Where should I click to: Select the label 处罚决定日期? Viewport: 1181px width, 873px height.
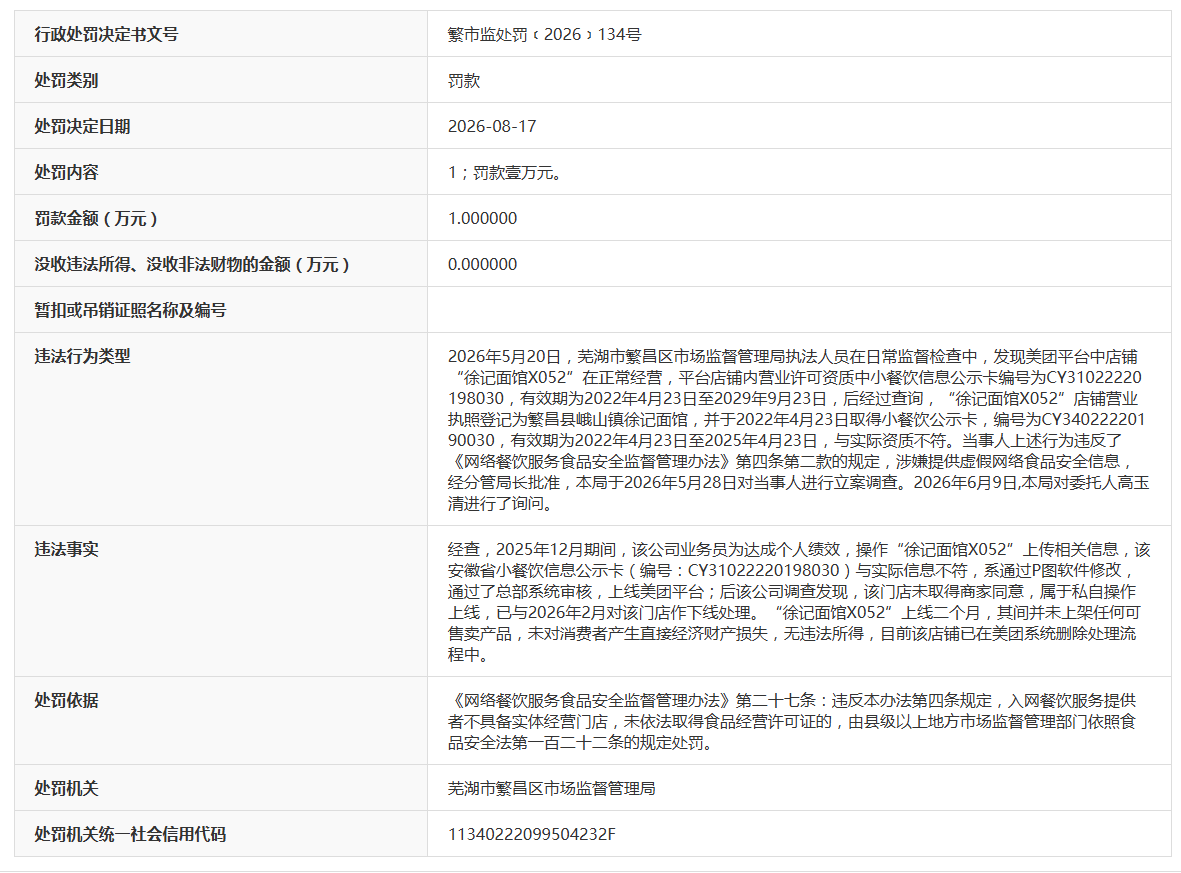coord(82,127)
